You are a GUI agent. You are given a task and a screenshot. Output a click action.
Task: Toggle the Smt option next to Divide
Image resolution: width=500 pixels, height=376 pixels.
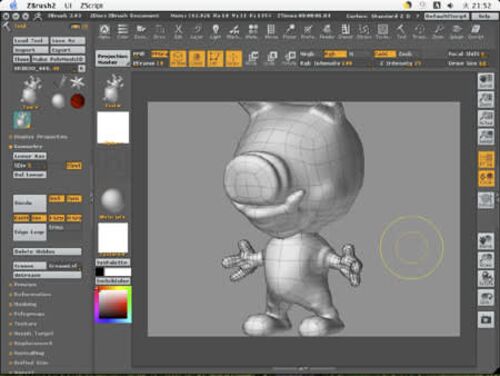[x=56, y=199]
